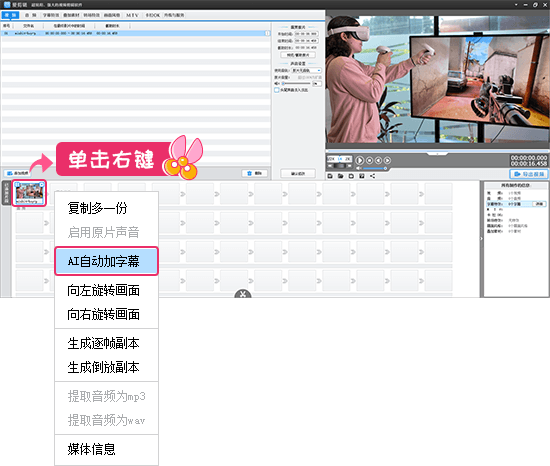
Task: Open the 字幕特效 tab
Action: point(51,15)
